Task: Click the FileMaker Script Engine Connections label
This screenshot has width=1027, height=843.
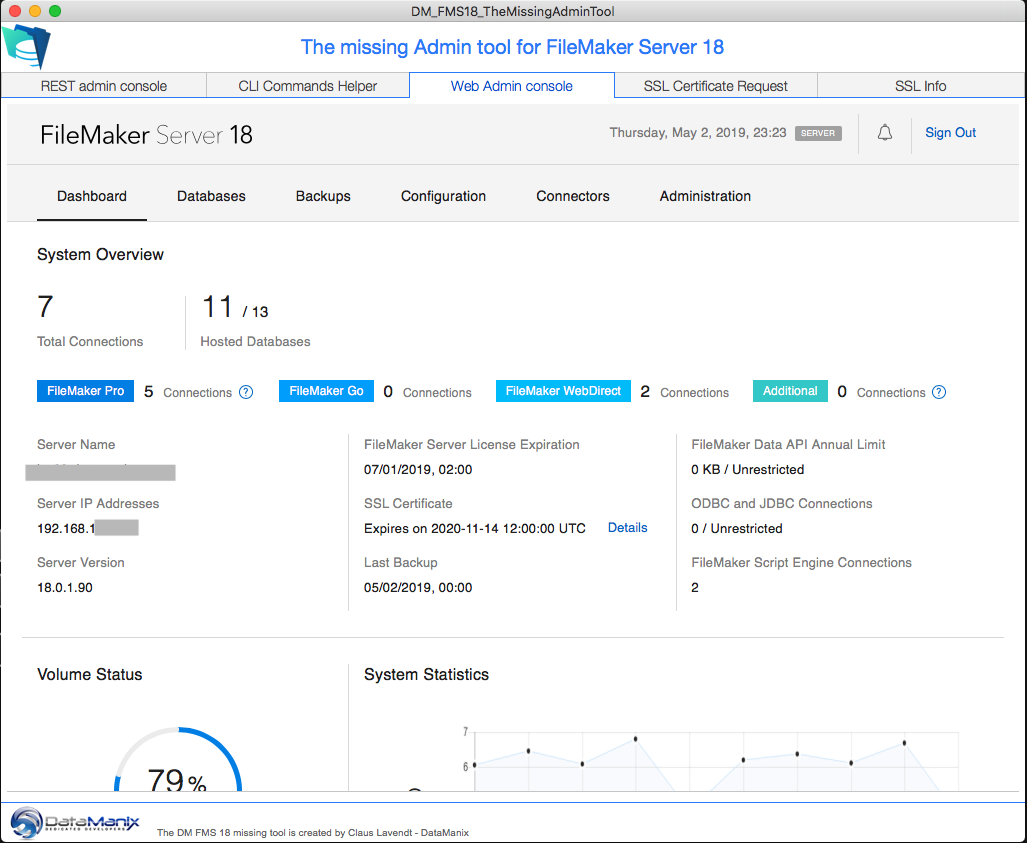Action: pos(801,563)
